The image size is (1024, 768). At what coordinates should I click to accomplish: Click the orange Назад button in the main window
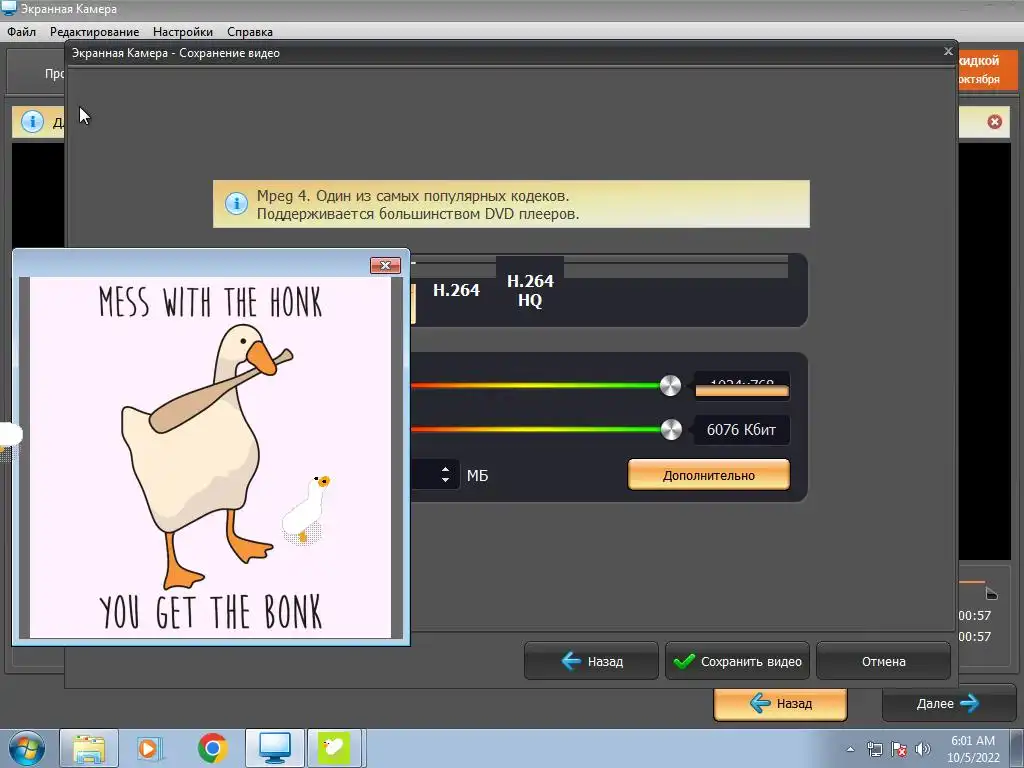coord(780,703)
